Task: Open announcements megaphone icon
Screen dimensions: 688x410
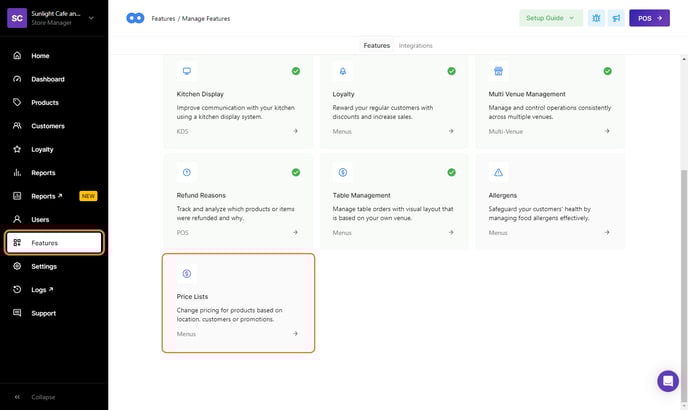Action: coord(616,18)
